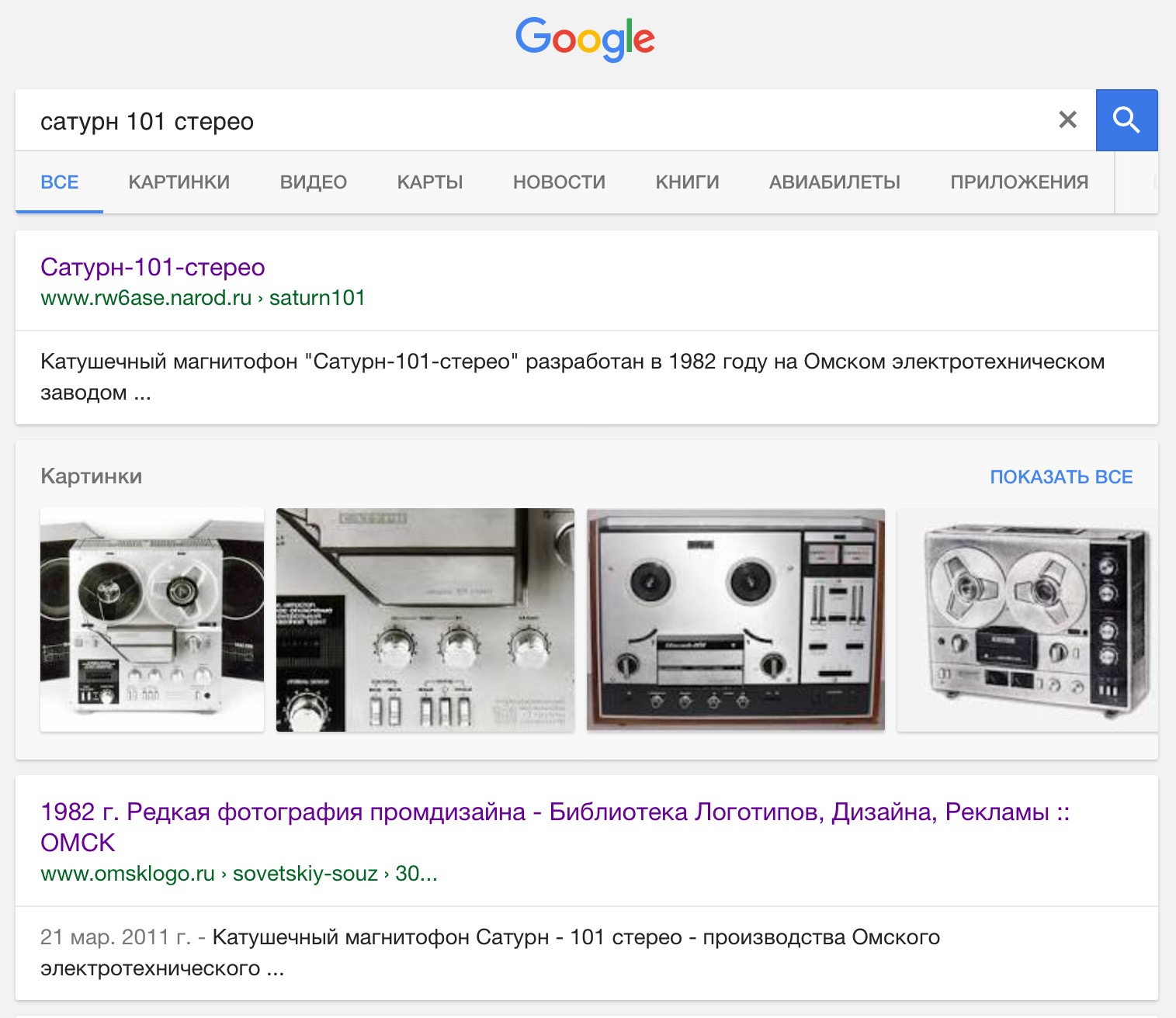Screen dimensions: 1176x1018
Task: Open the Сатурн-101-стерео result link
Action: 153,267
